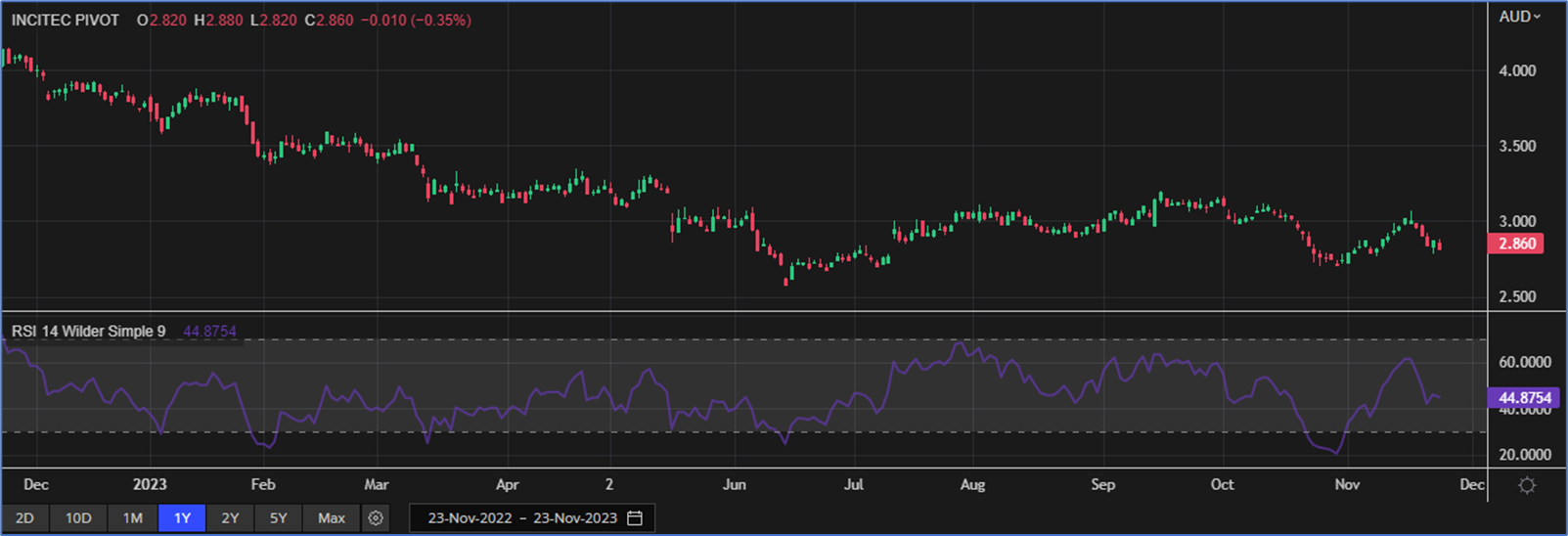
Task: Click the RSI 14 Wilder Simple 9 label
Action: pyautogui.click(x=89, y=332)
